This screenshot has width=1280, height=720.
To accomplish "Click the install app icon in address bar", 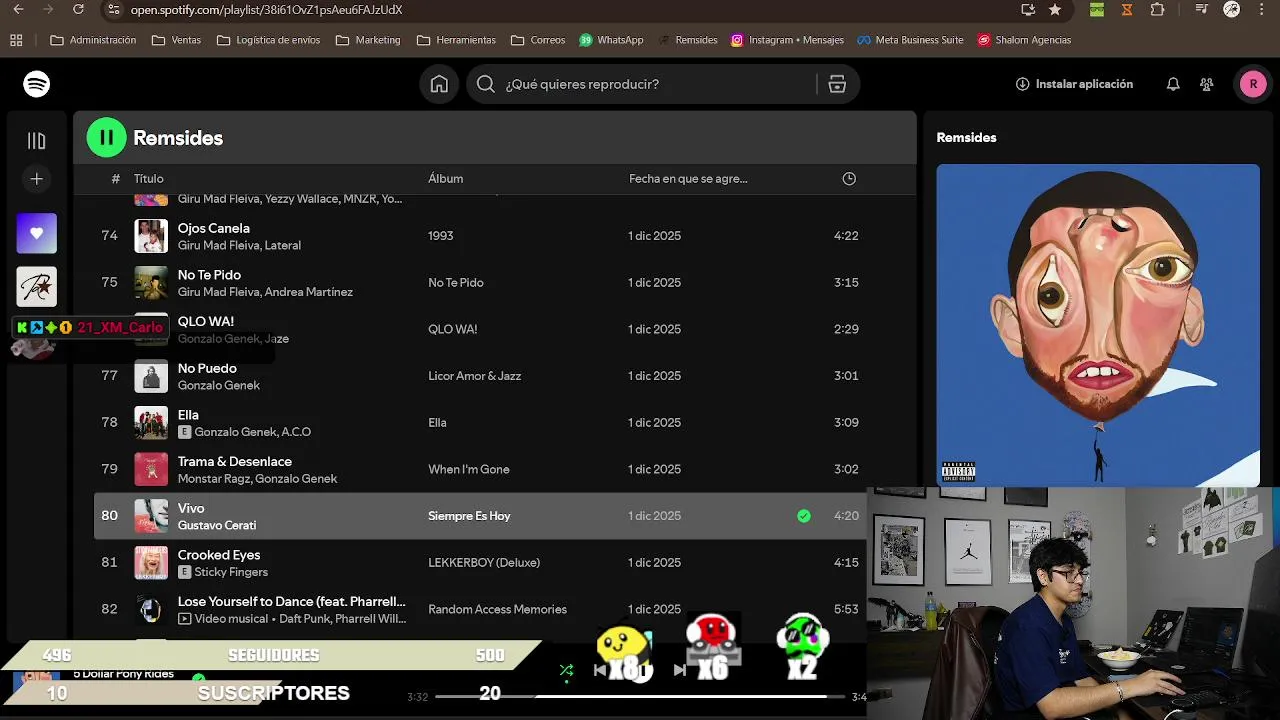I will (1028, 10).
